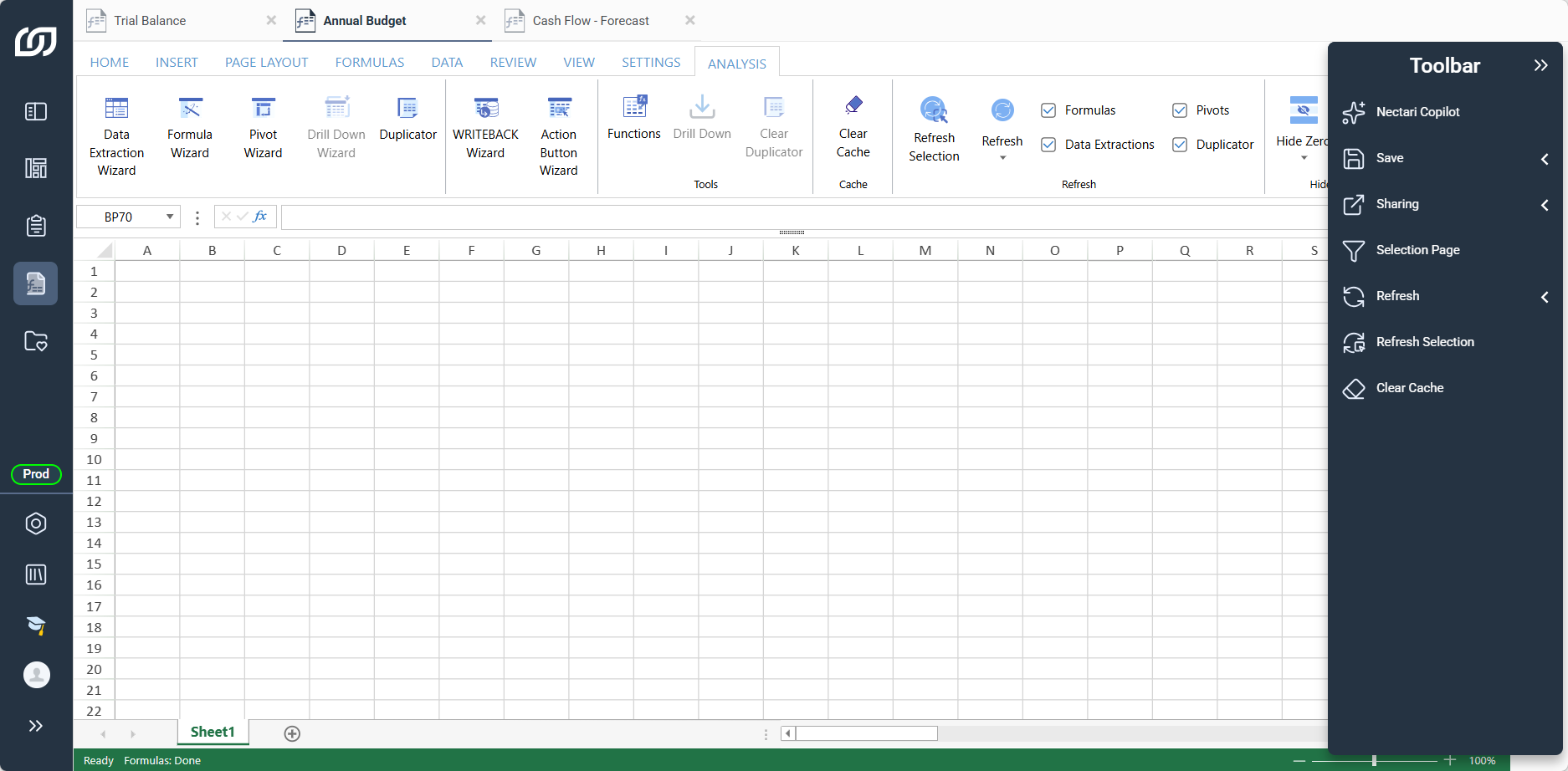Screen dimensions: 1568x771
Task: Zoom in with the plus button
Action: click(1450, 761)
